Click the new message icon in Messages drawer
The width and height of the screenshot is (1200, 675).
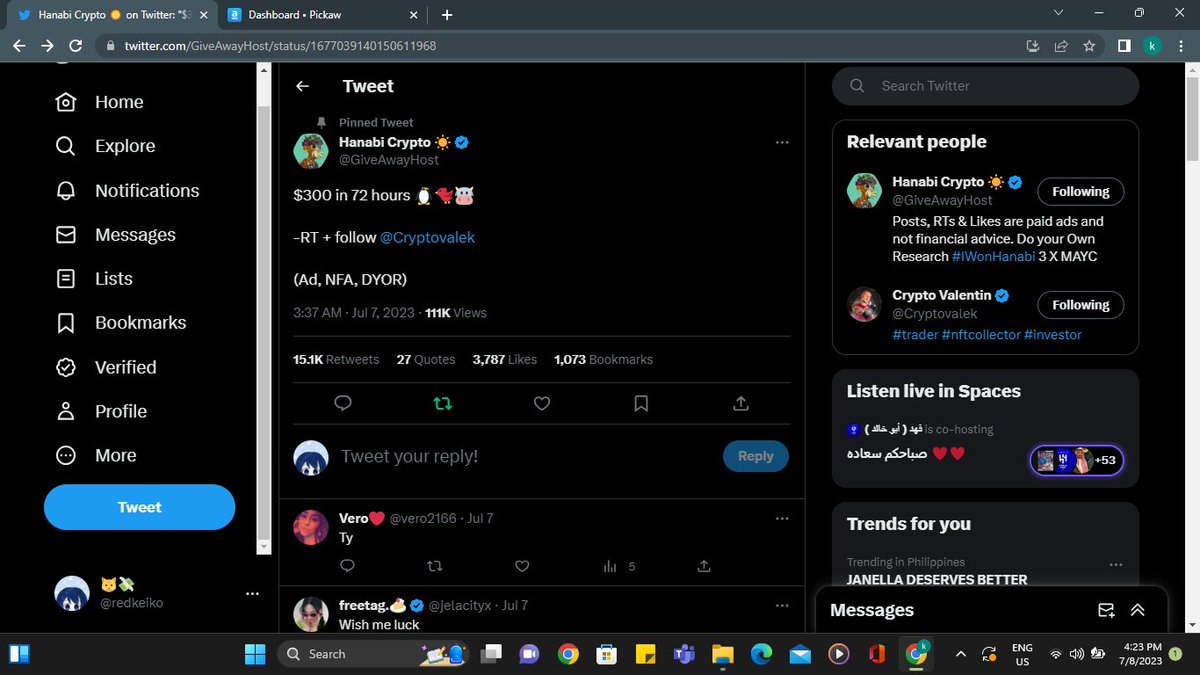coord(1106,610)
